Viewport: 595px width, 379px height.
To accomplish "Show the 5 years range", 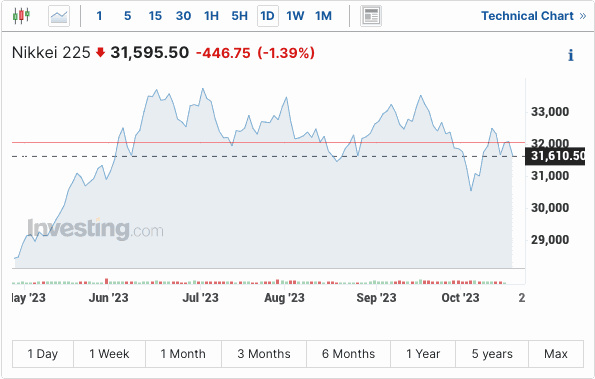I will click(492, 354).
